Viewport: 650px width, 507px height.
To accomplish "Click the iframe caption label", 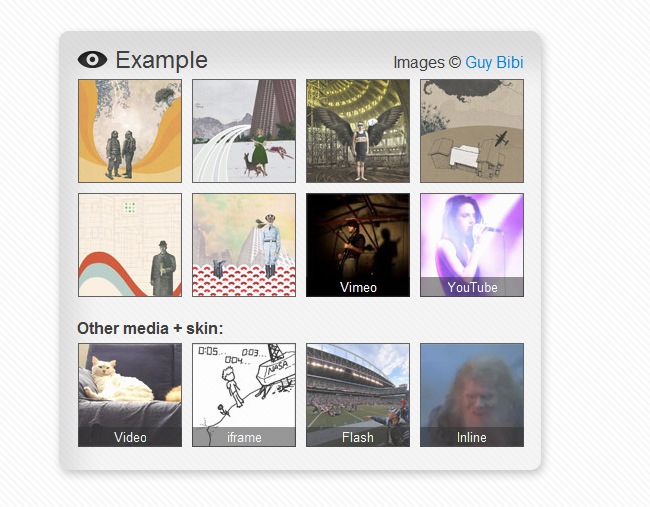I will (x=244, y=438).
